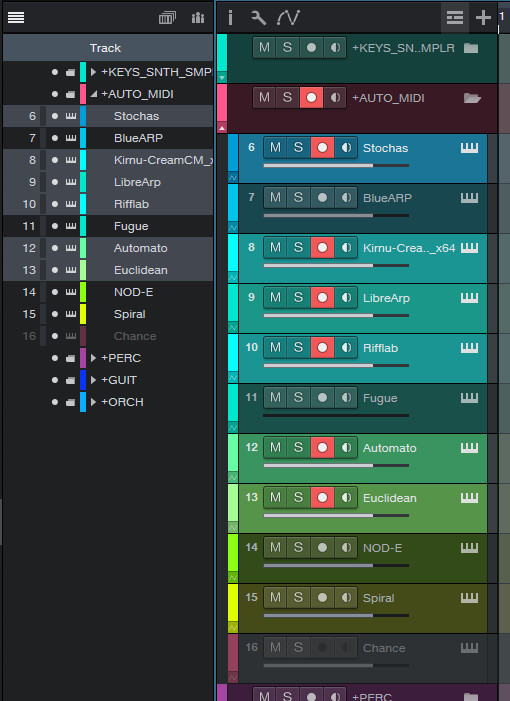Open Stochas instrument keyboard icon
The width and height of the screenshot is (510, 701).
click(469, 148)
